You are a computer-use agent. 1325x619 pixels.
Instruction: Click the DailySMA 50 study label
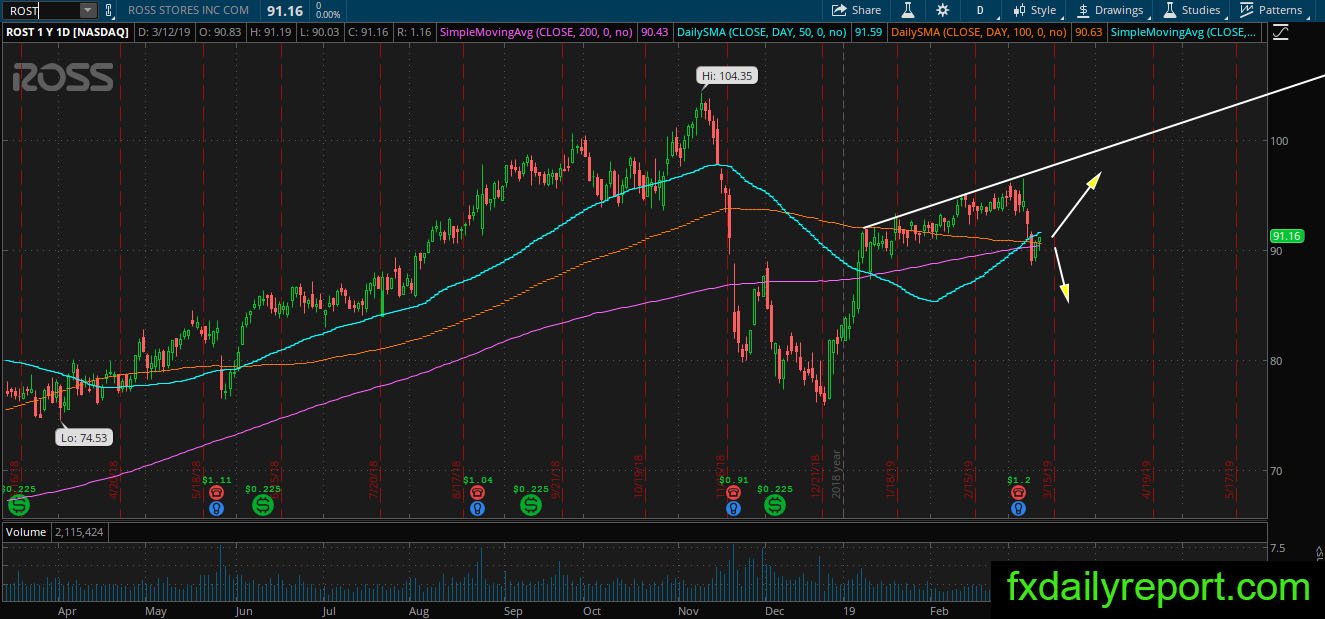[x=764, y=32]
